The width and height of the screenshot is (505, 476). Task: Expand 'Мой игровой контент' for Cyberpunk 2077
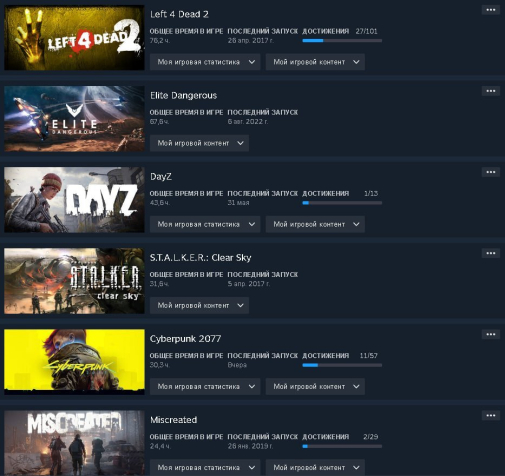click(x=315, y=386)
